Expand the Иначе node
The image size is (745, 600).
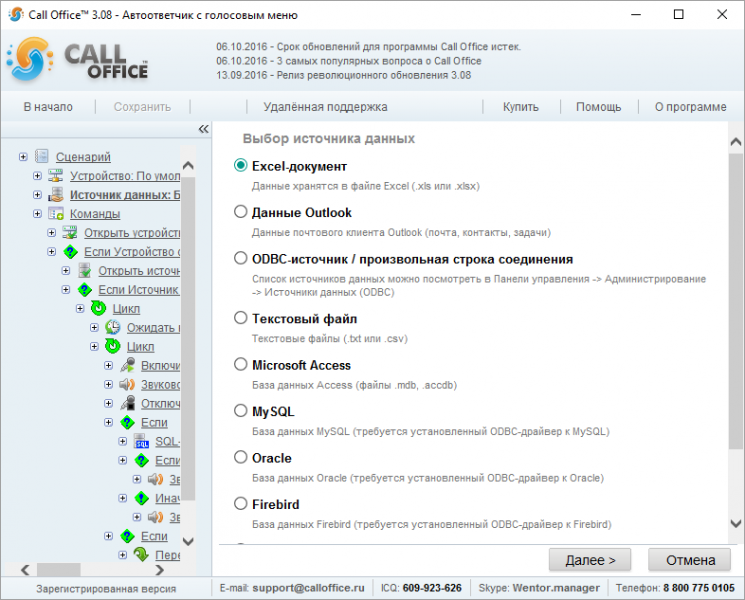point(123,498)
